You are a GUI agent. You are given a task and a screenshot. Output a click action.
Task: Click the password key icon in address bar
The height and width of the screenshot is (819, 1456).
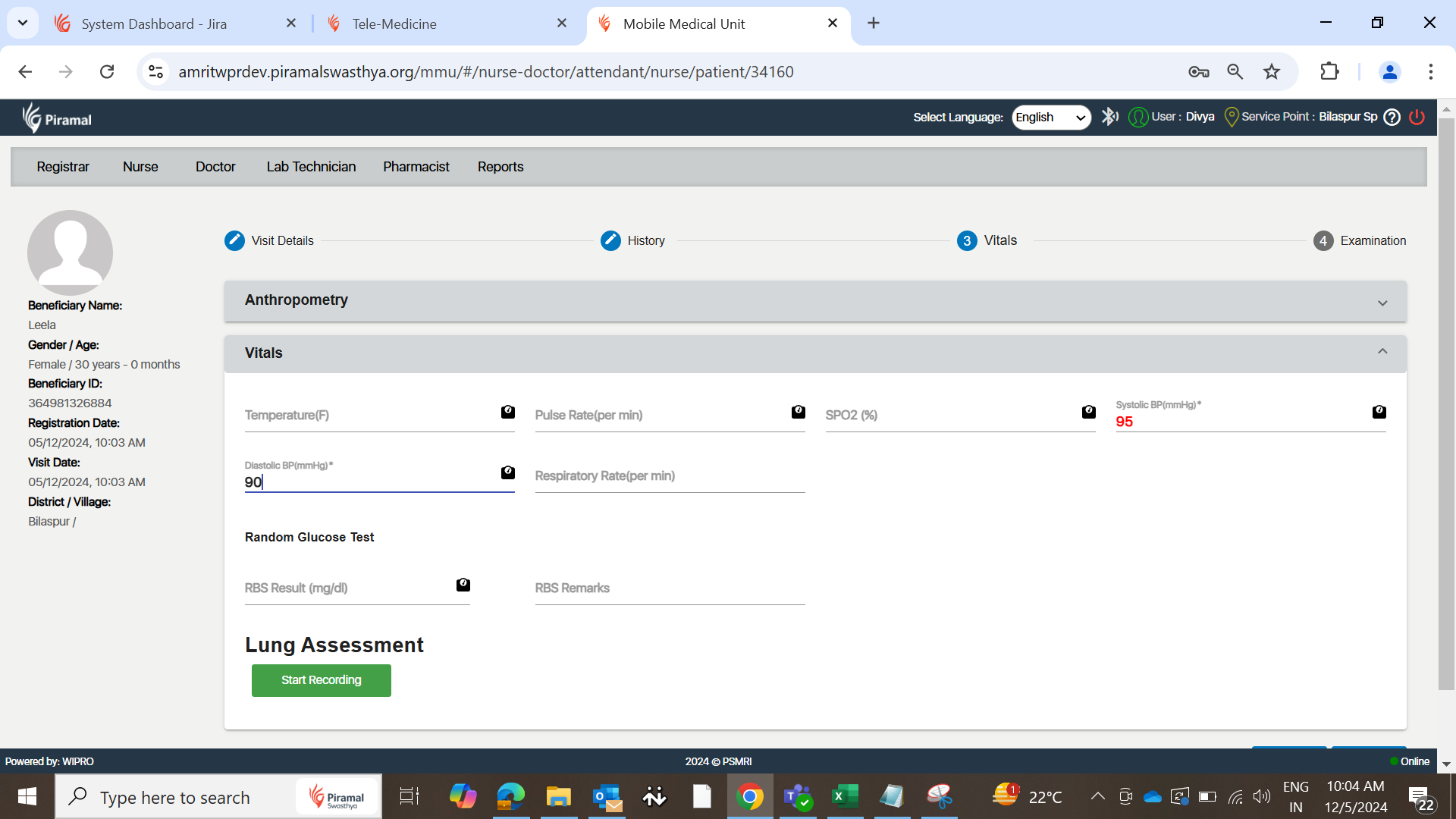click(1199, 71)
